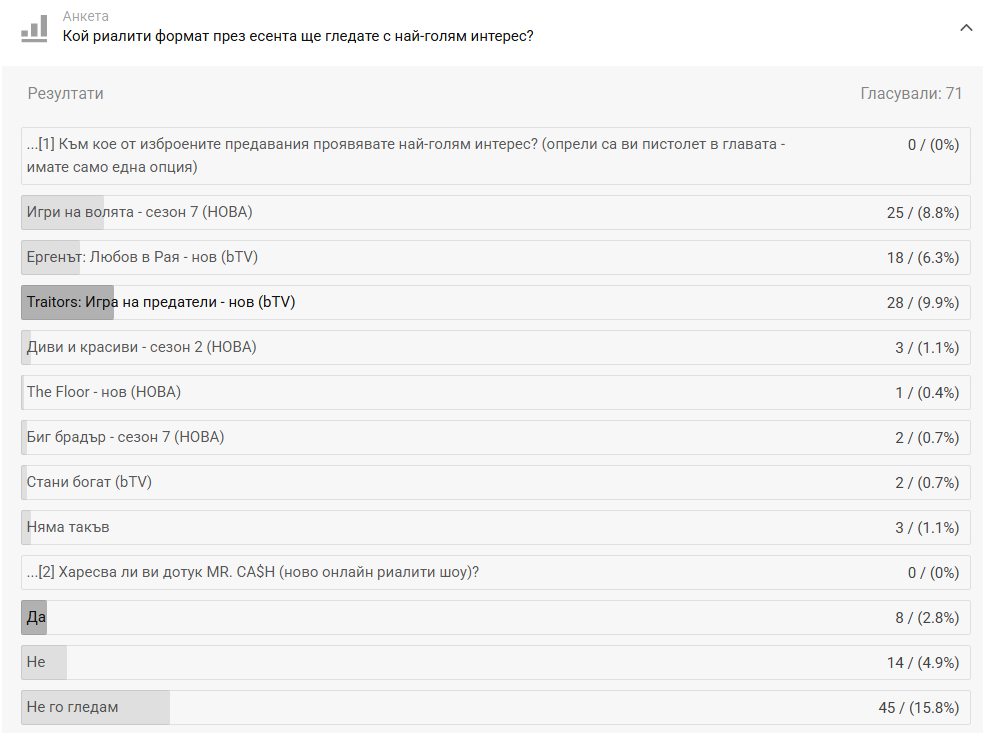This screenshot has height=733, width=983.
Task: Click the 'Резултати' heading
Action: 66,94
